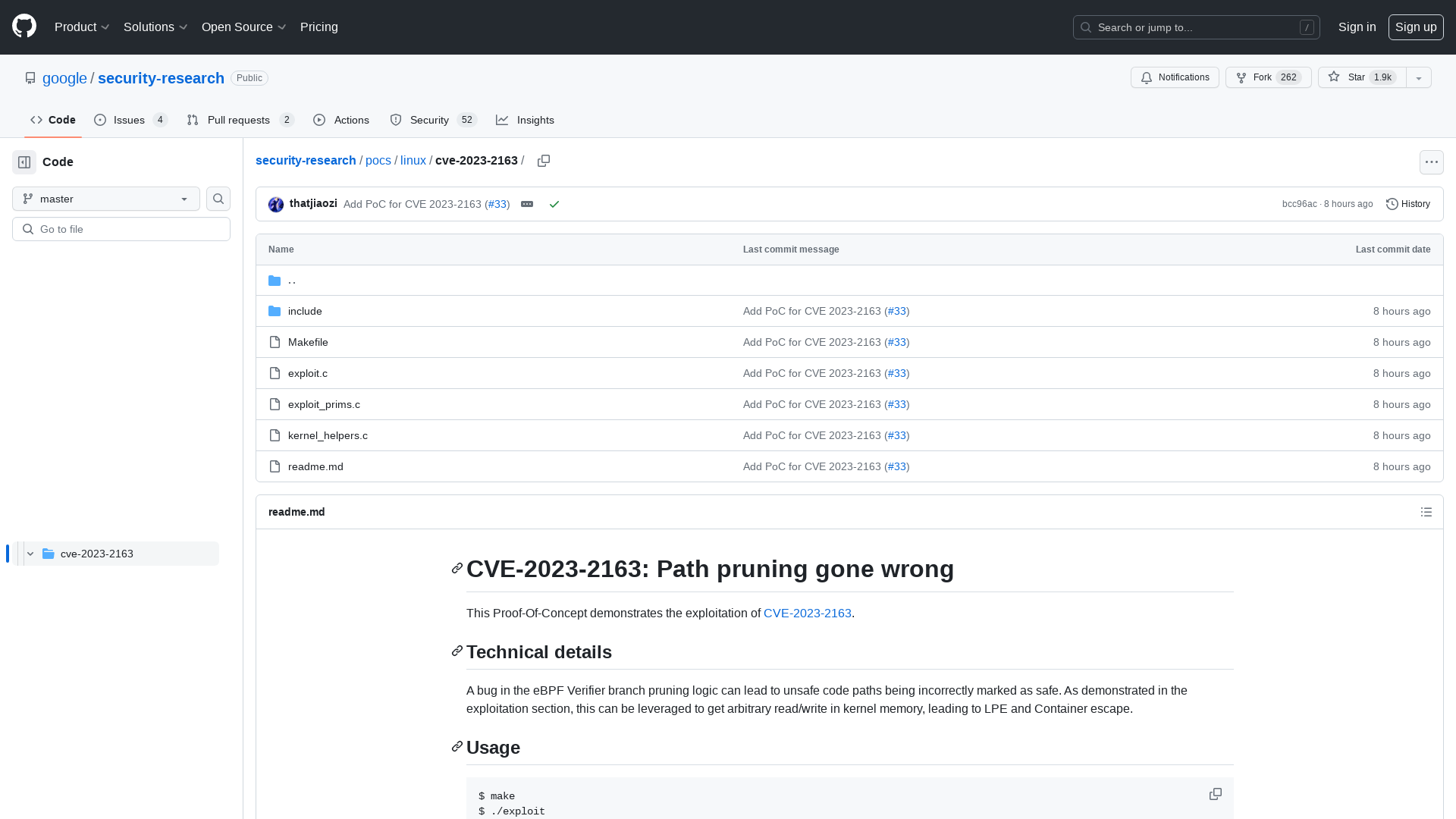Focus the Search or jump to field
The height and width of the screenshot is (819, 1456).
click(1196, 27)
